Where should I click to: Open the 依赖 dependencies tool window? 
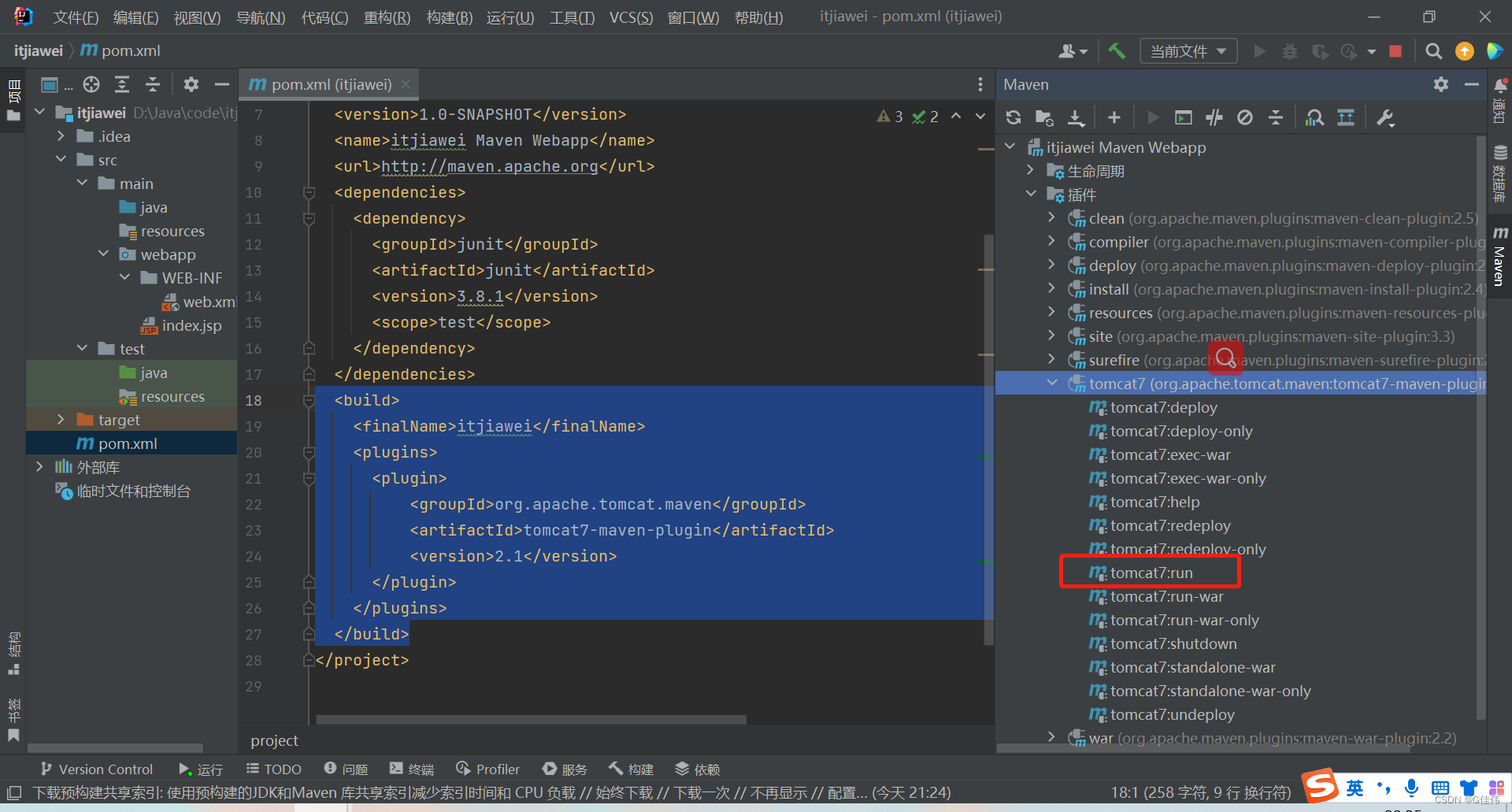coord(698,769)
